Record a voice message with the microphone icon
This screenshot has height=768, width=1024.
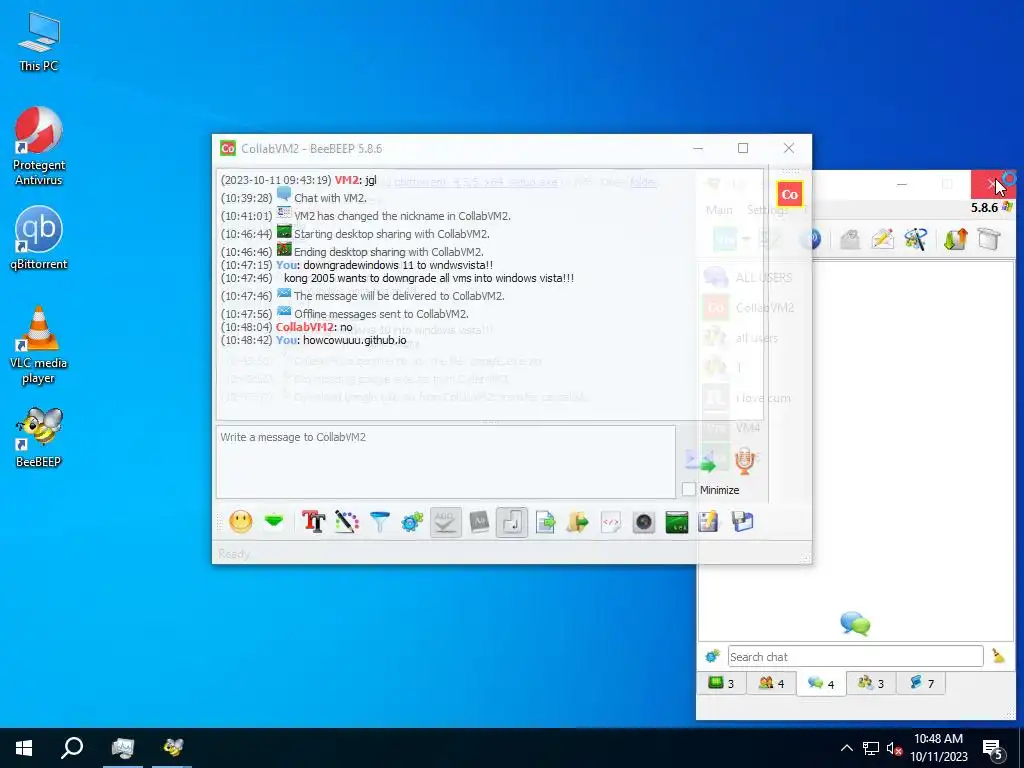point(744,460)
